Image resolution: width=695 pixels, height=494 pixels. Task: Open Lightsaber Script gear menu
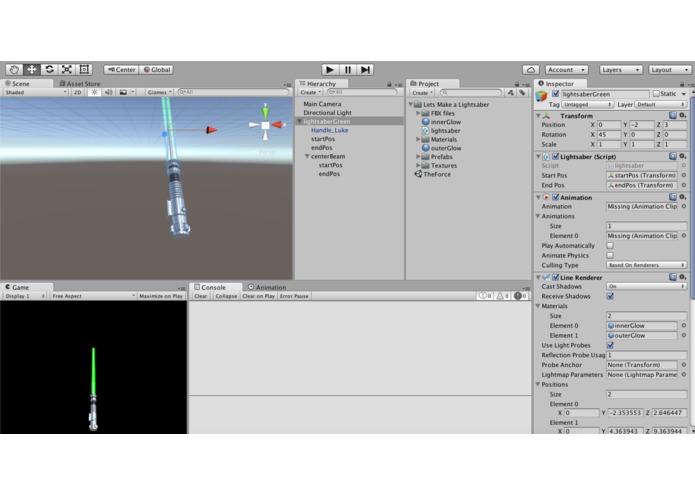tap(683, 156)
